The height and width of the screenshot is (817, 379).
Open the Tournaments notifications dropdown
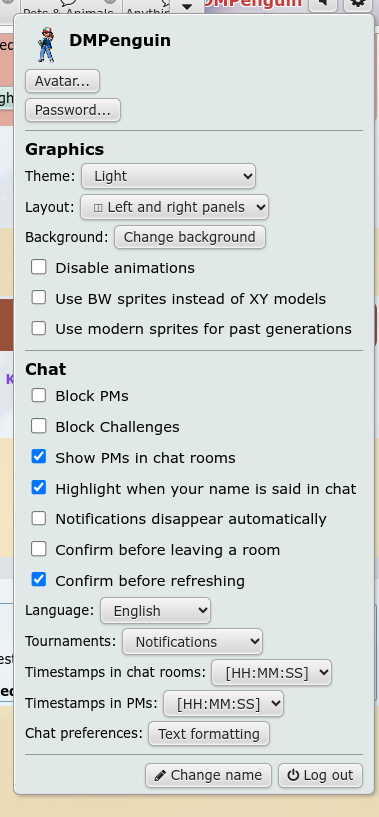click(x=192, y=641)
